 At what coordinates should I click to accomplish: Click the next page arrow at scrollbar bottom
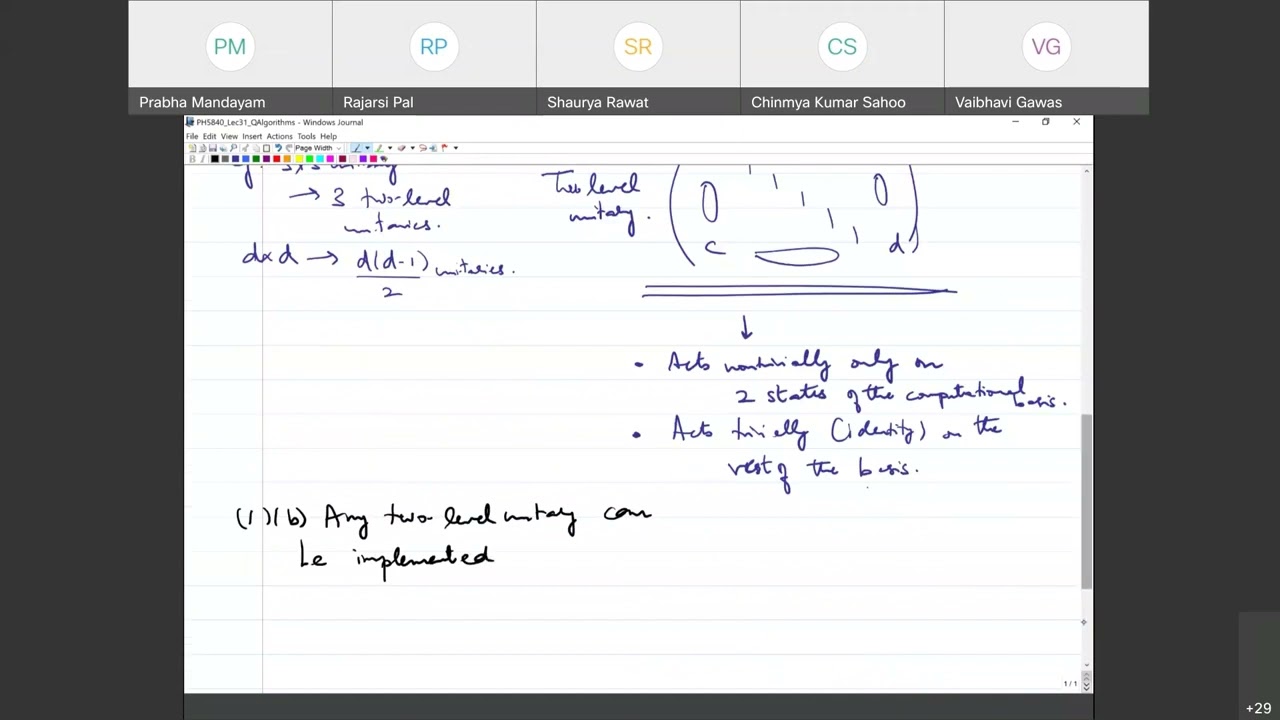[1086, 688]
